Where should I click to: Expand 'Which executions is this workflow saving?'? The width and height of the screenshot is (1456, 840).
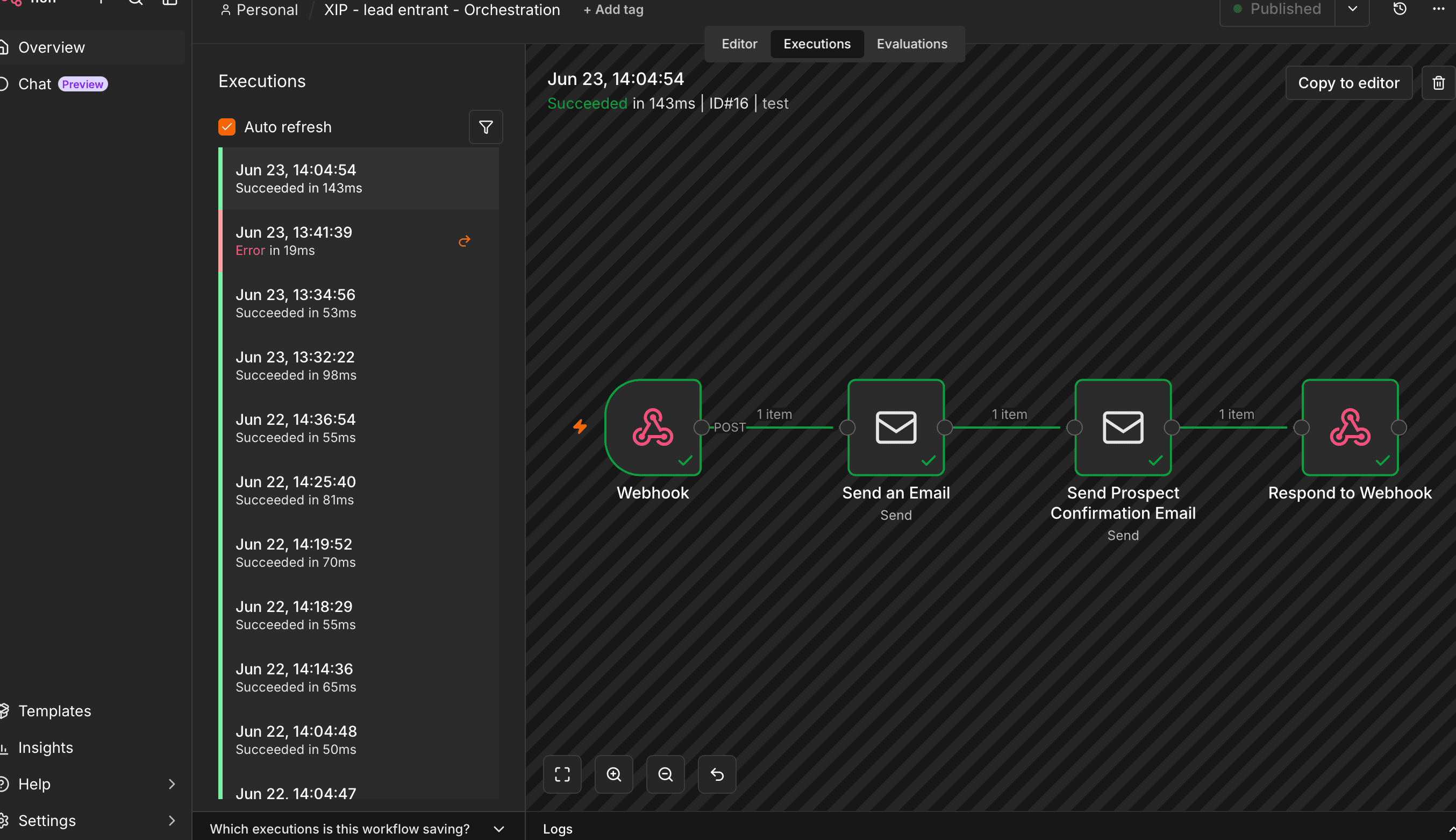point(358,829)
